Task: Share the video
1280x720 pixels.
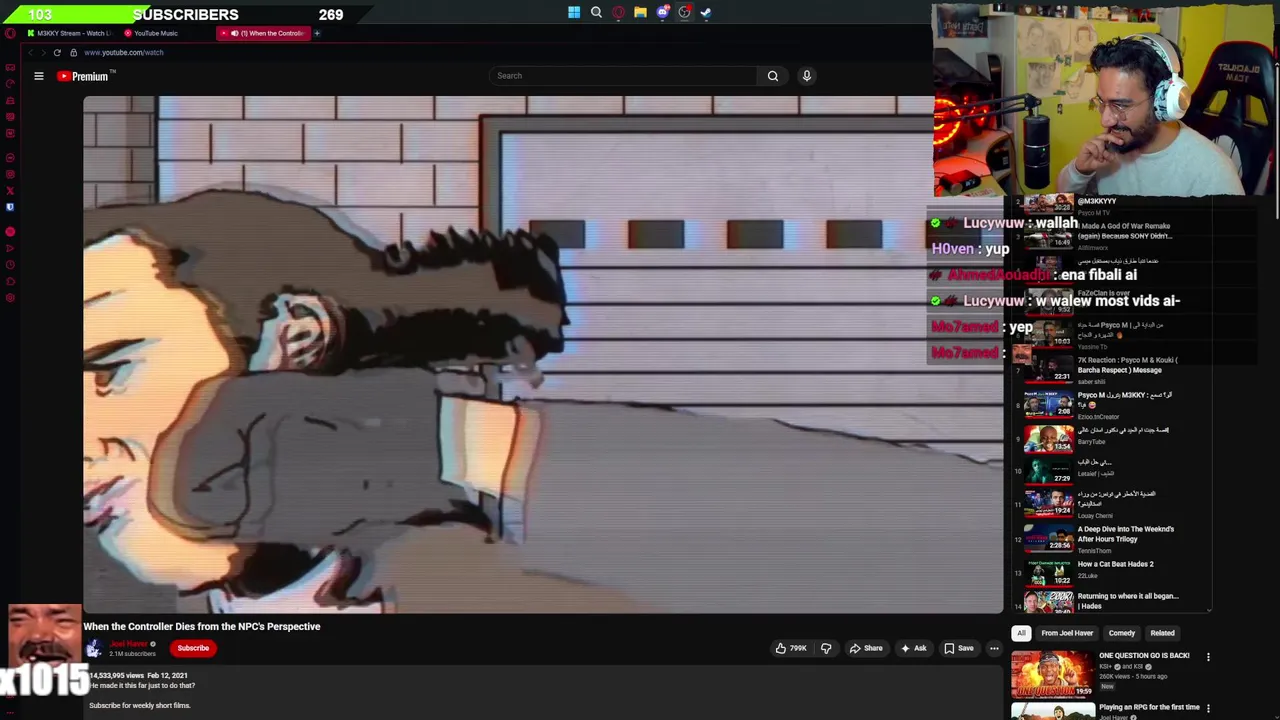Action: click(866, 648)
